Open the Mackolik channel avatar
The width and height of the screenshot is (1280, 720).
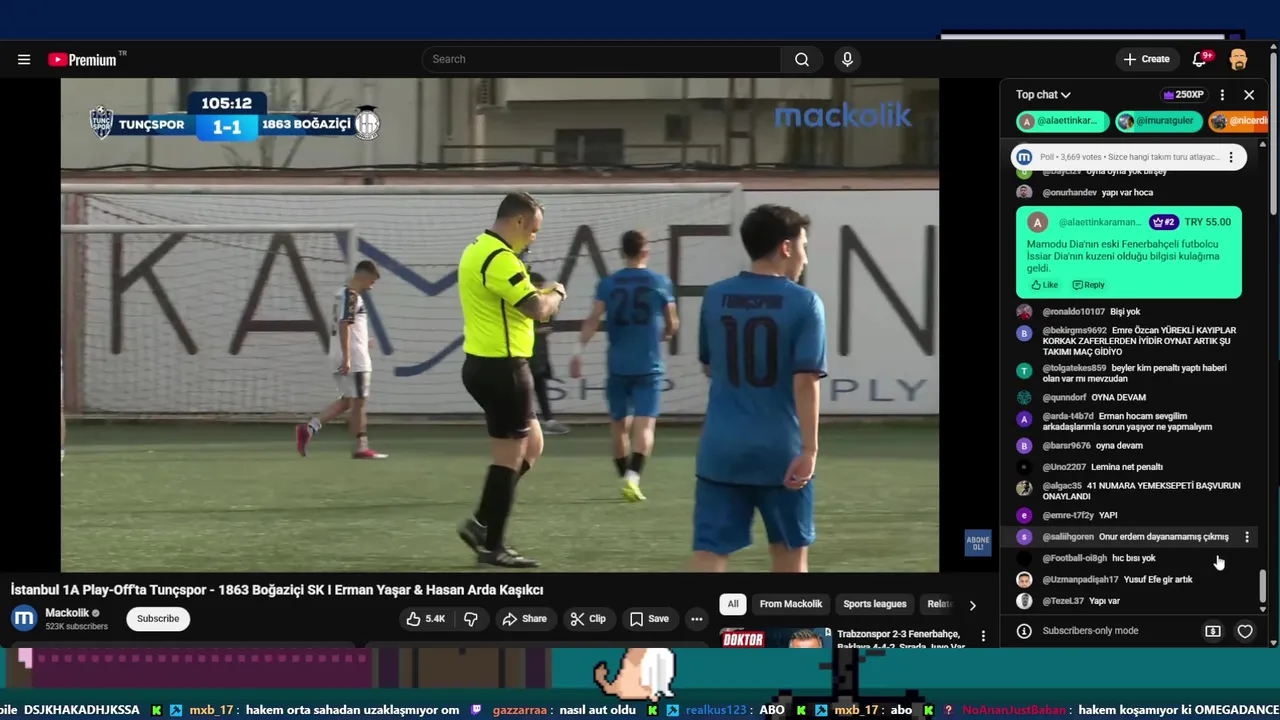(24, 618)
